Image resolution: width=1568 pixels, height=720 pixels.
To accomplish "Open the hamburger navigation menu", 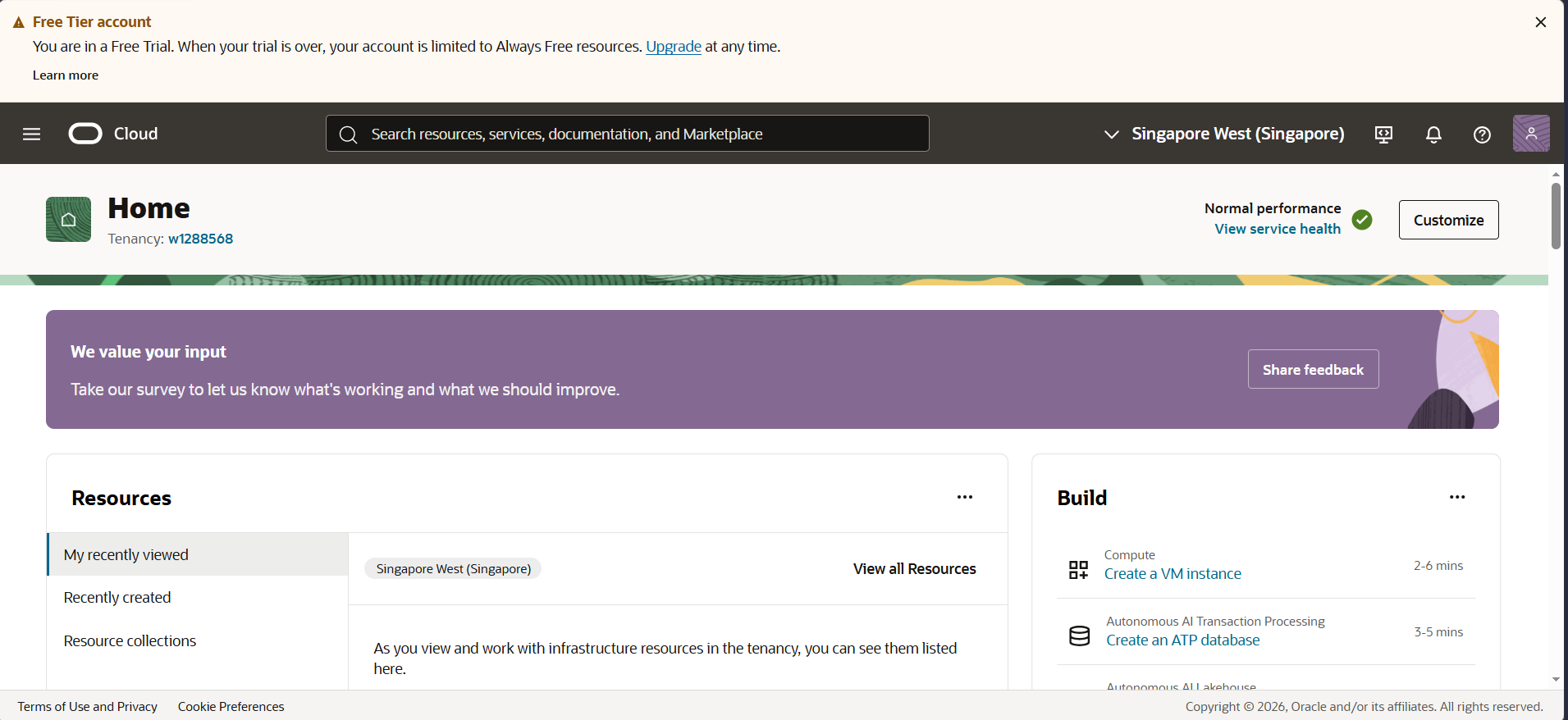I will 31,134.
